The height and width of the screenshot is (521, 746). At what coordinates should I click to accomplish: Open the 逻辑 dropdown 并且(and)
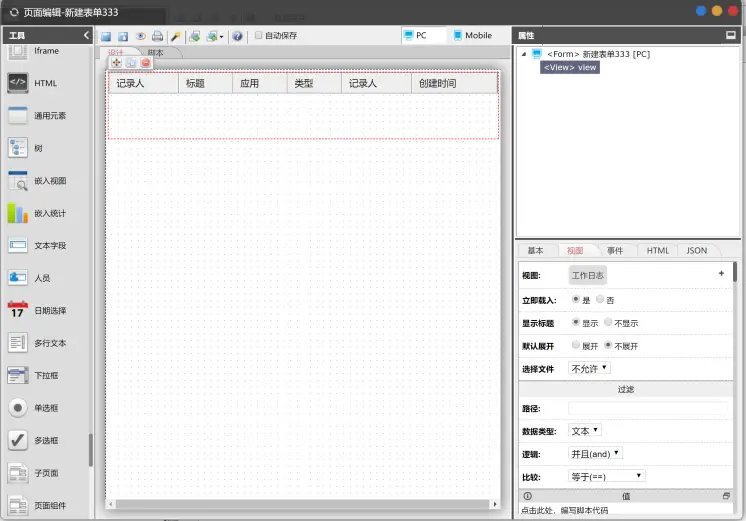(595, 453)
